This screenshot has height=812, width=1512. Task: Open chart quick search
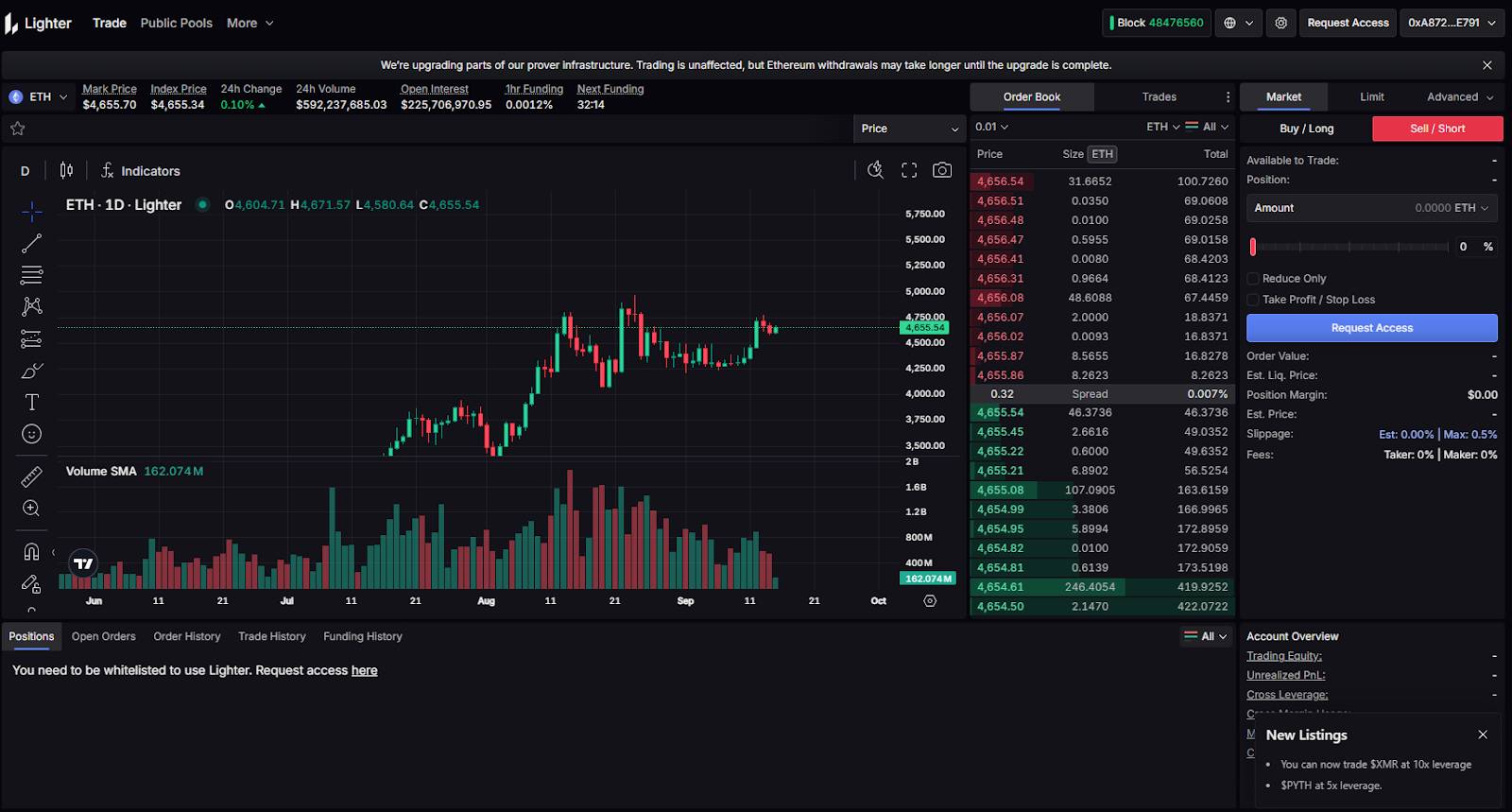tap(875, 170)
